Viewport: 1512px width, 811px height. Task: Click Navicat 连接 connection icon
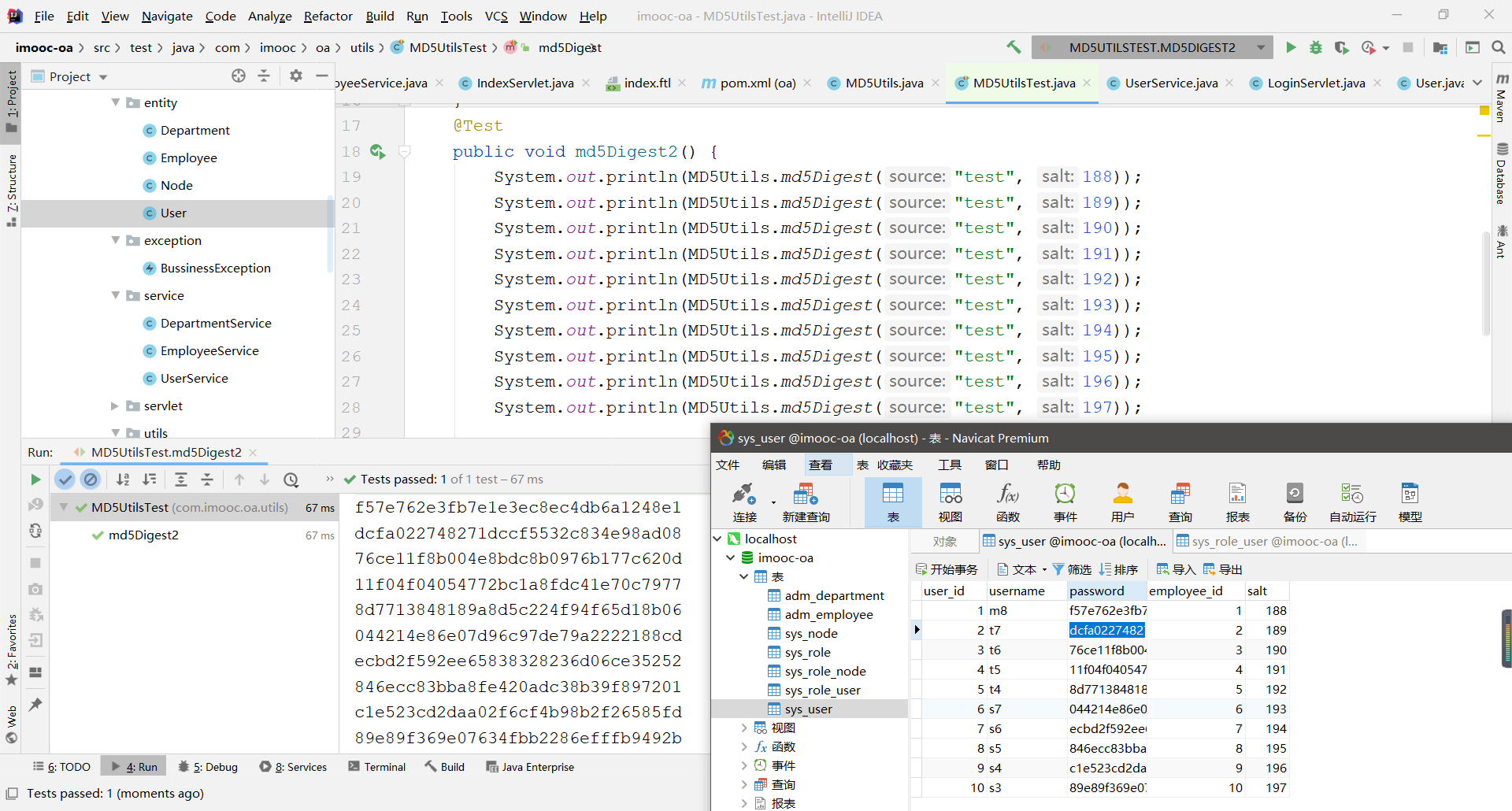(x=744, y=502)
